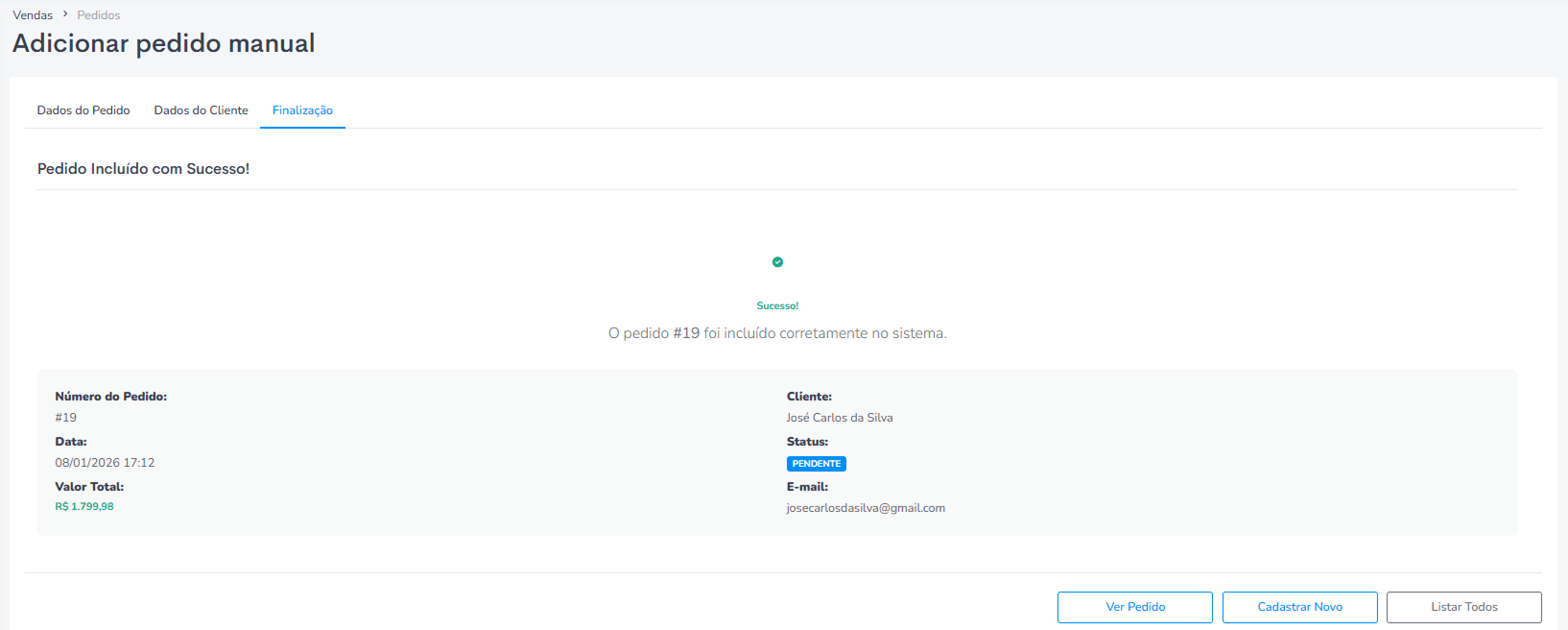Viewport: 1568px width, 630px height.
Task: Click the green 'Sucesso!' label
Action: tap(777, 305)
